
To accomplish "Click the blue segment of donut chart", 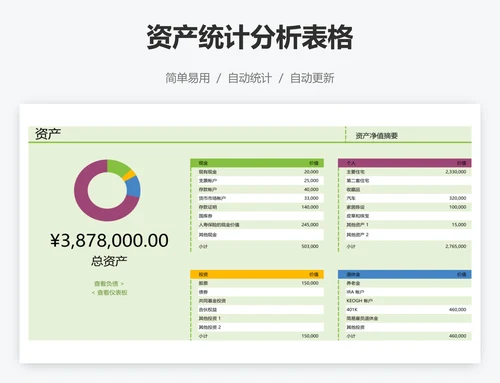I will click(134, 187).
